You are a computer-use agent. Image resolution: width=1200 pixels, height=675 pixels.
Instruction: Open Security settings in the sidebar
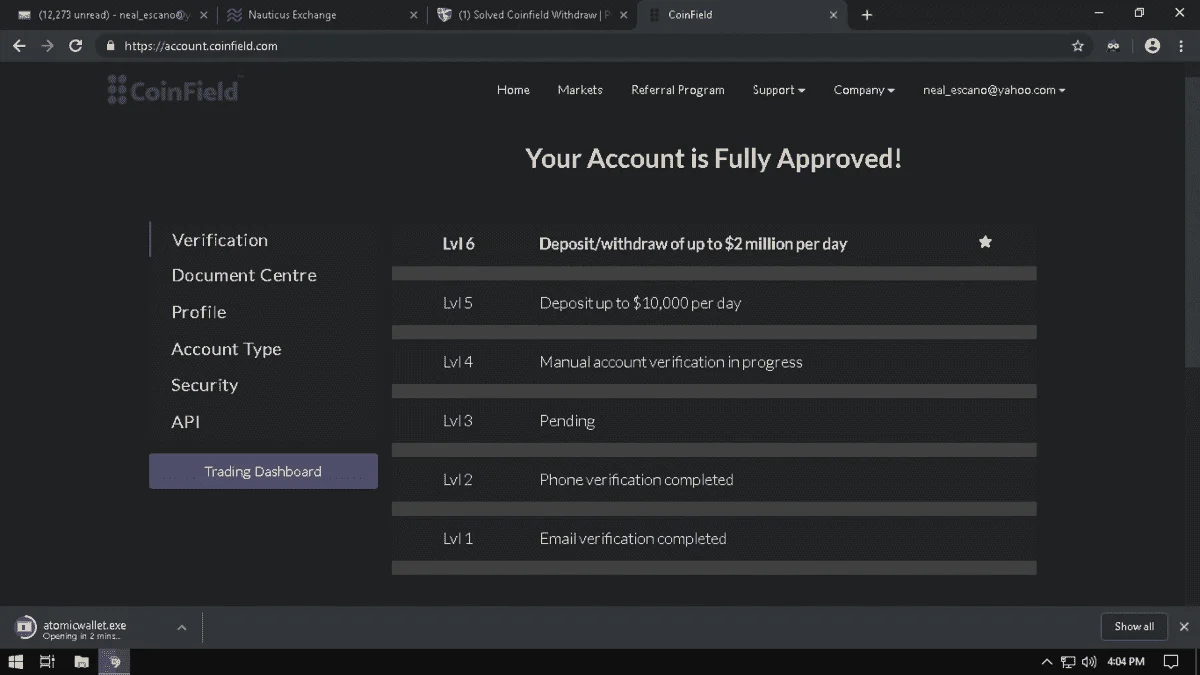point(205,385)
